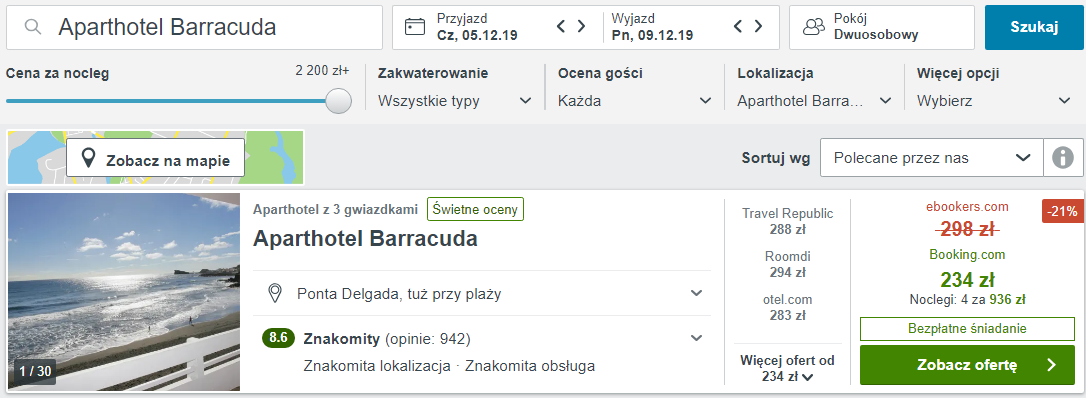Open the Zakwaterowanie Wszystkie typy dropdown
1086x398 pixels.
(455, 101)
